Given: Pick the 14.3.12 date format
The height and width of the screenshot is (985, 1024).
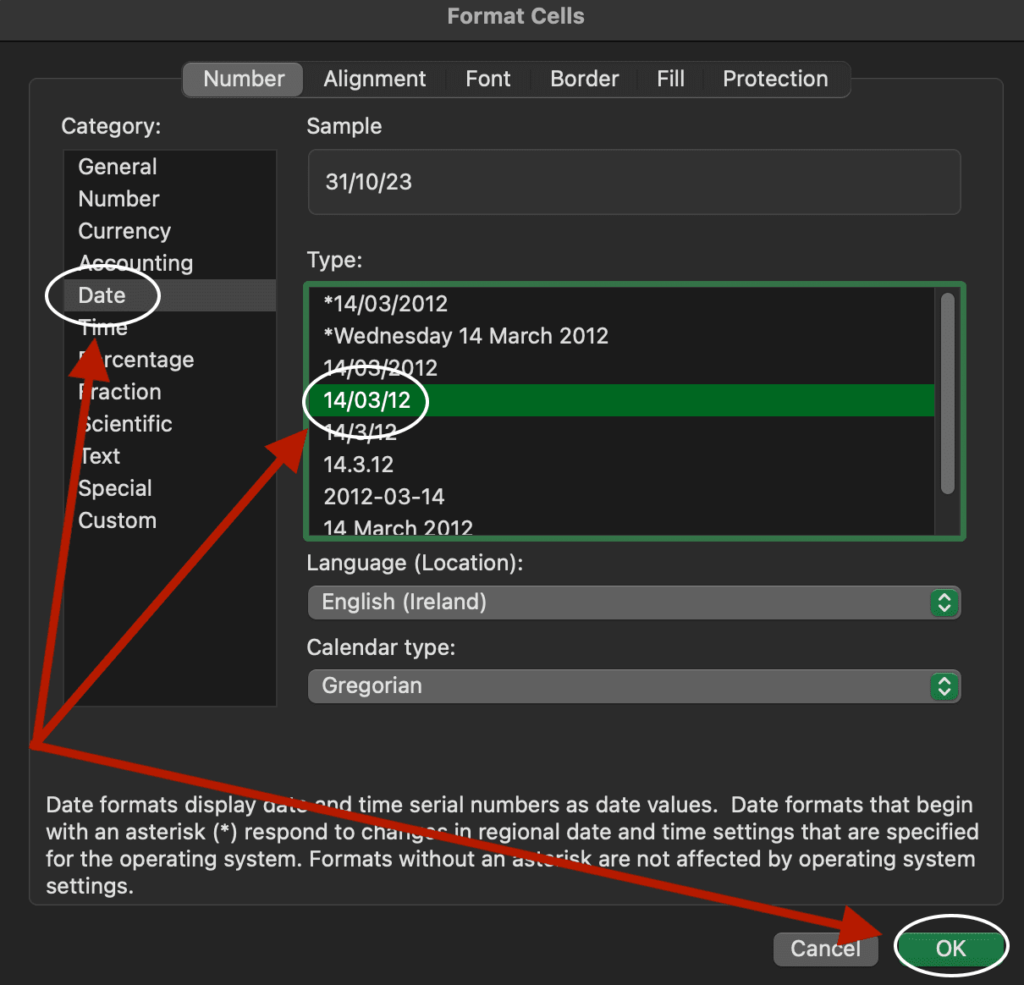Looking at the screenshot, I should coord(359,465).
